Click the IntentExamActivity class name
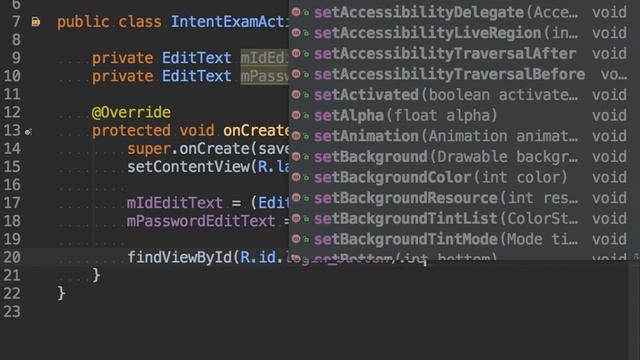Image resolution: width=640 pixels, height=360 pixels. pyautogui.click(x=230, y=22)
